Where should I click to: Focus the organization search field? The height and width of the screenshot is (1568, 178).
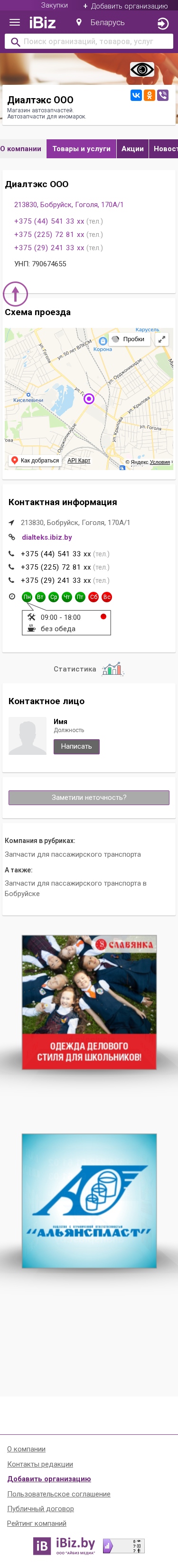point(89,41)
